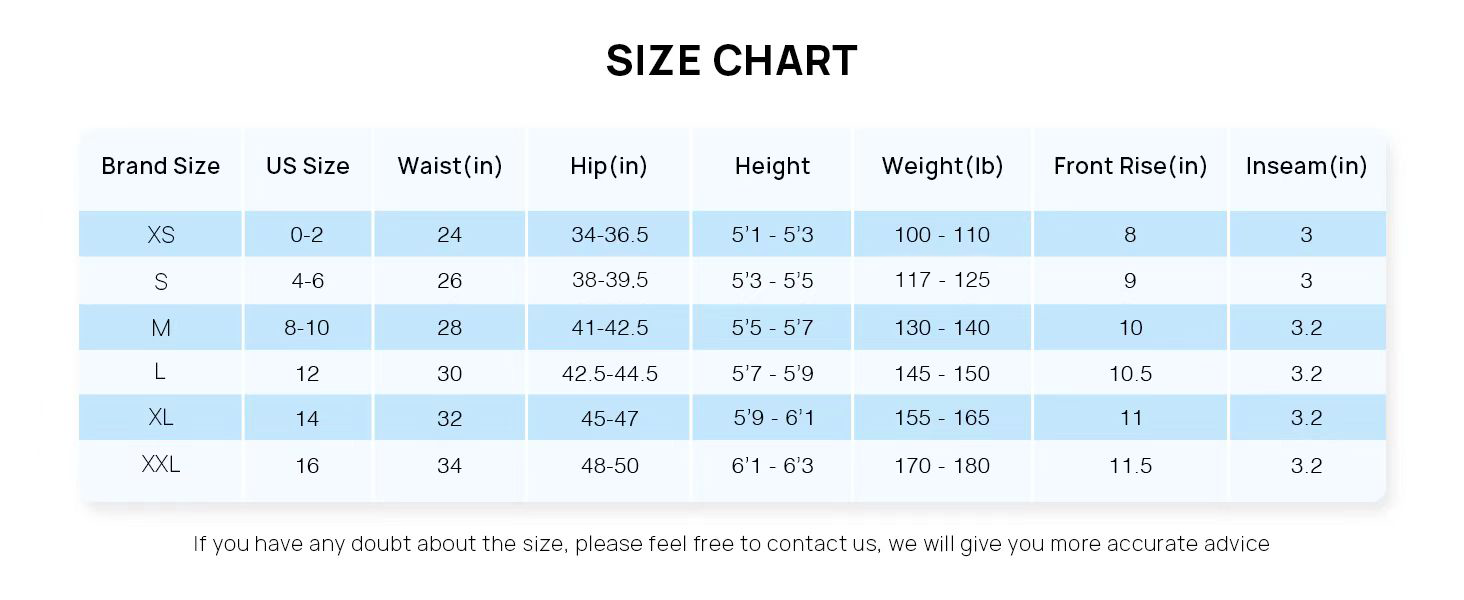Select the Weight(lb) column header
The image size is (1464, 600).
[x=942, y=166]
